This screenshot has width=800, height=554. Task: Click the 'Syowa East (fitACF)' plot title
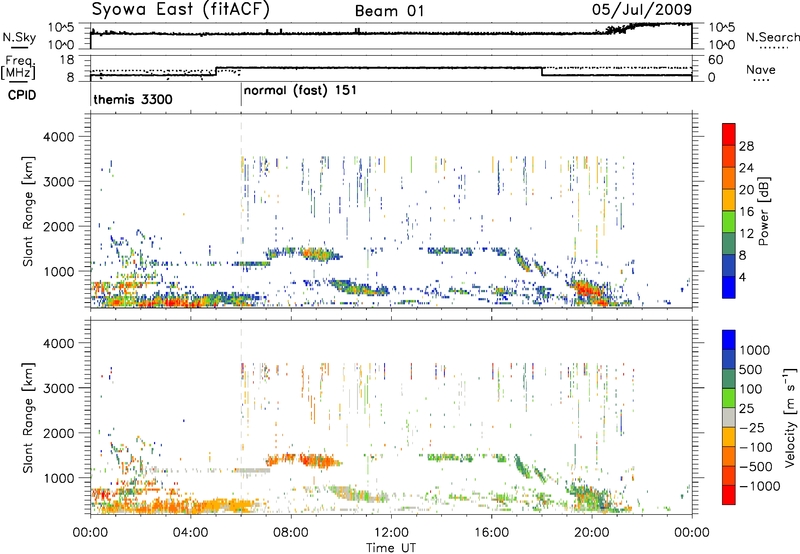tap(181, 10)
